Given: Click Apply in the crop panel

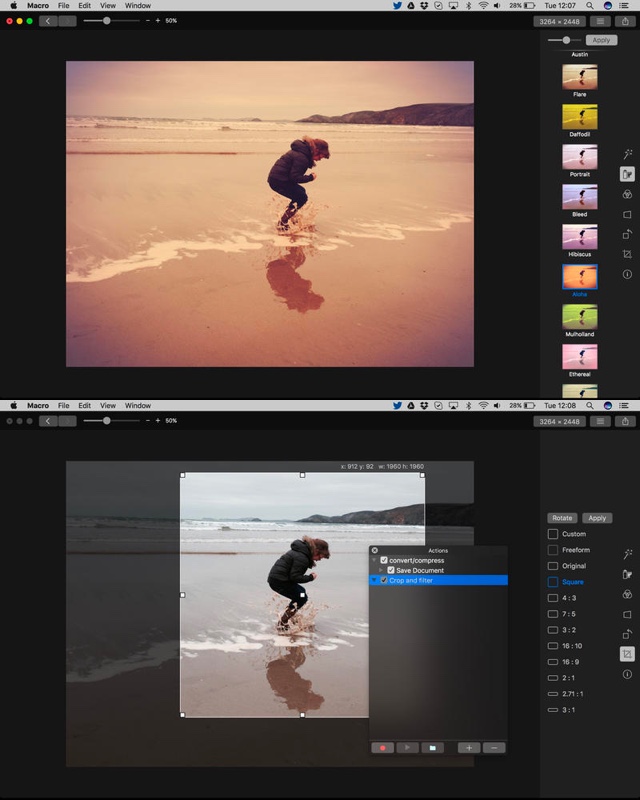Looking at the screenshot, I should (x=597, y=518).
